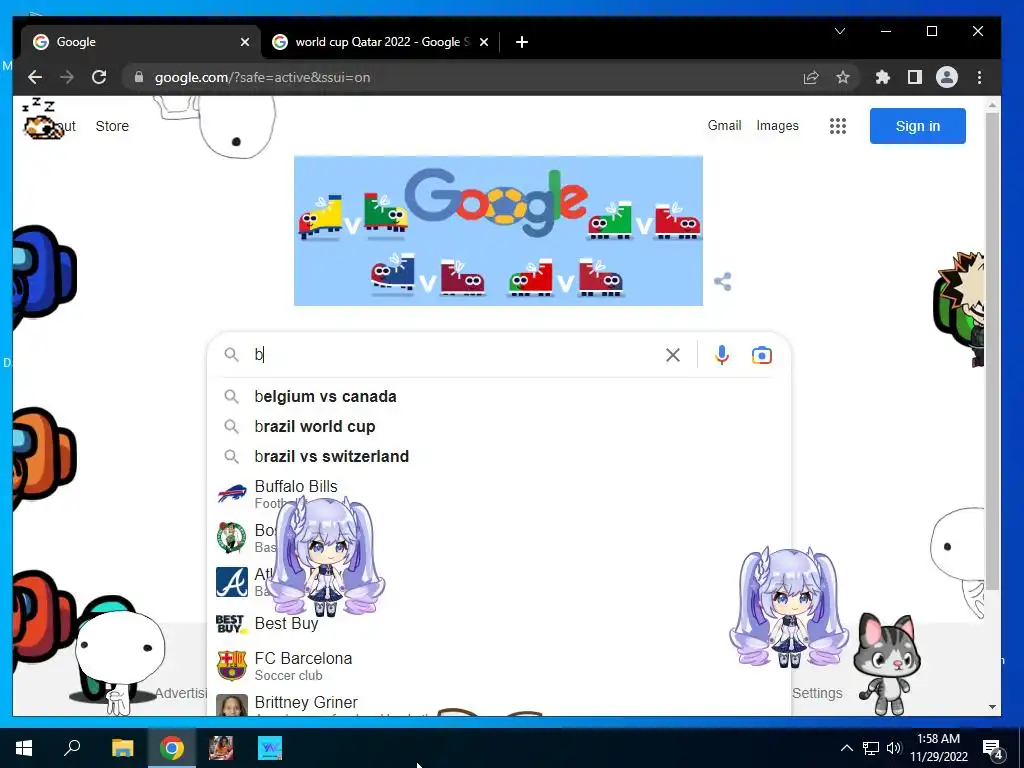The width and height of the screenshot is (1024, 768).
Task: Click the Atlanta Braves logo suggestion
Action: [x=232, y=582]
